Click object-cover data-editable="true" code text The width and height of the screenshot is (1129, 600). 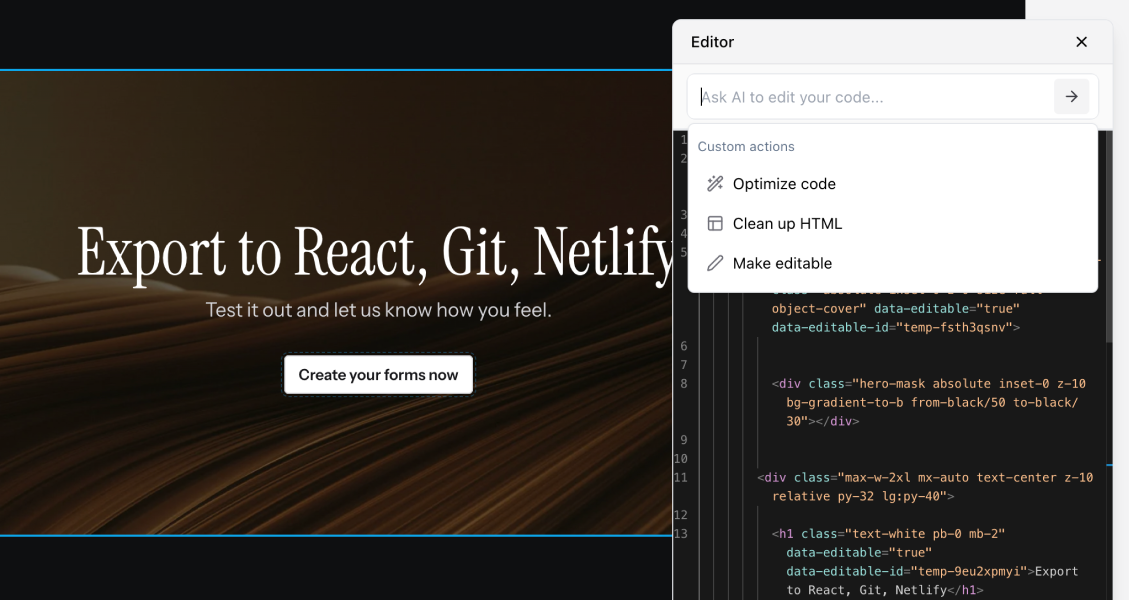[896, 309]
